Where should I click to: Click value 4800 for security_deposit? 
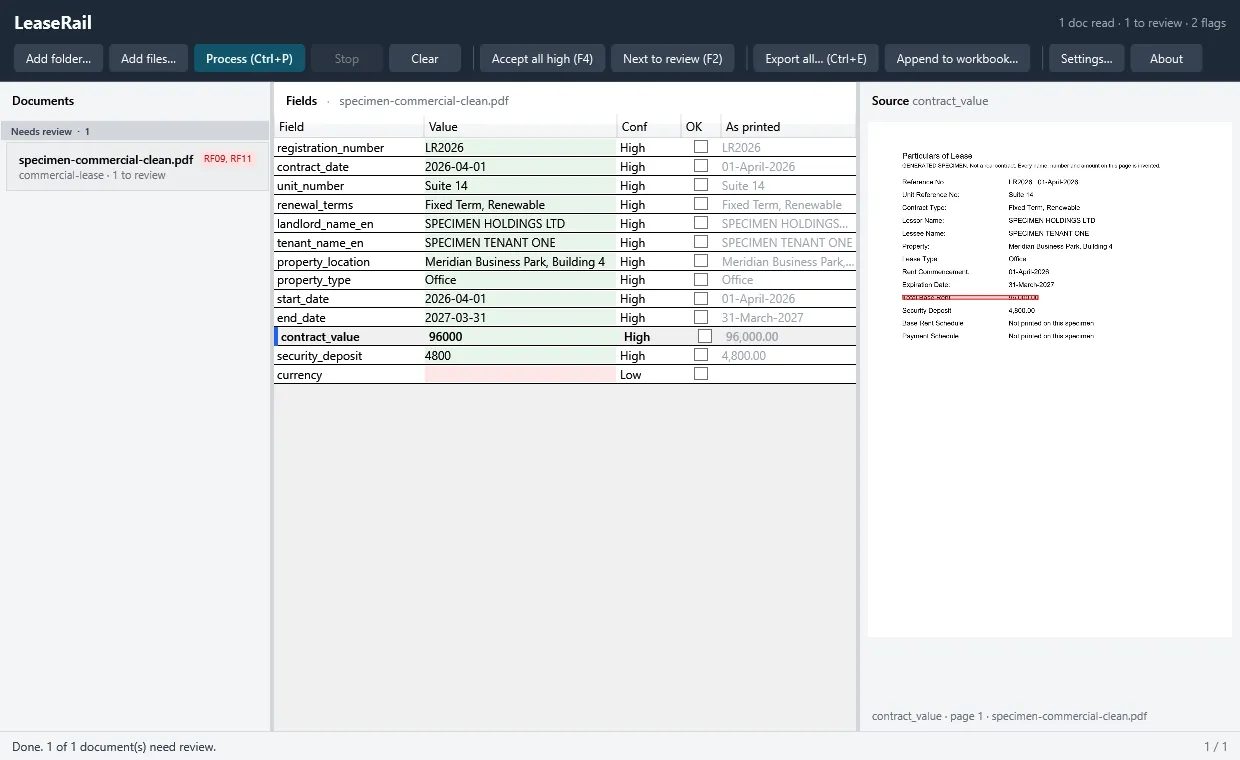pos(520,355)
